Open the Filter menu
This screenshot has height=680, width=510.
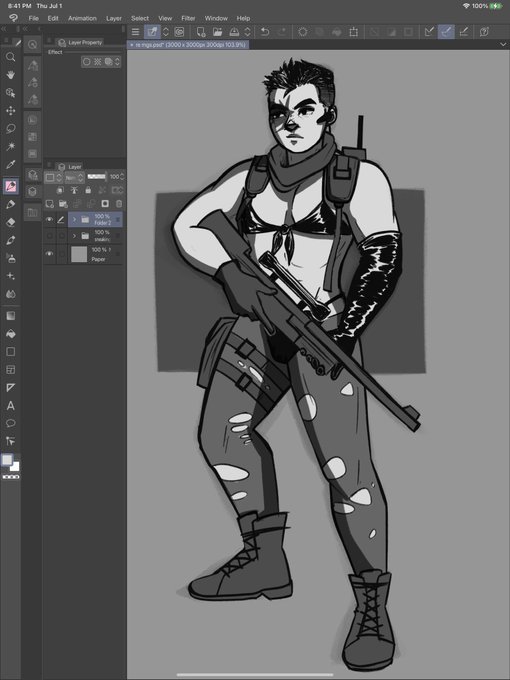click(188, 18)
